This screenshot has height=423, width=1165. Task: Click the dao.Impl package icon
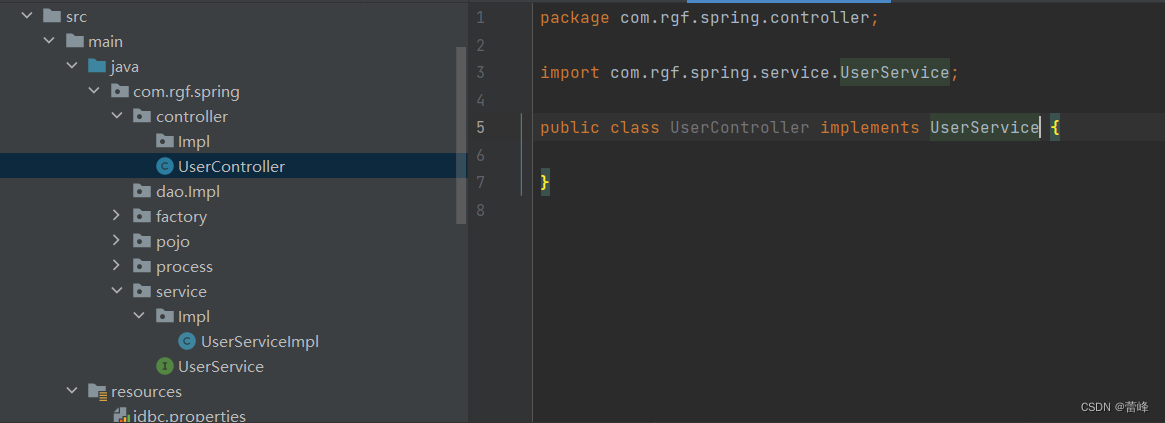pyautogui.click(x=142, y=192)
